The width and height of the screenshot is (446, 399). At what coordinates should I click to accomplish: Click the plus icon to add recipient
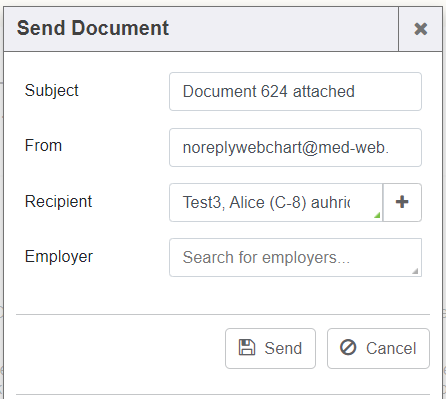click(x=402, y=202)
